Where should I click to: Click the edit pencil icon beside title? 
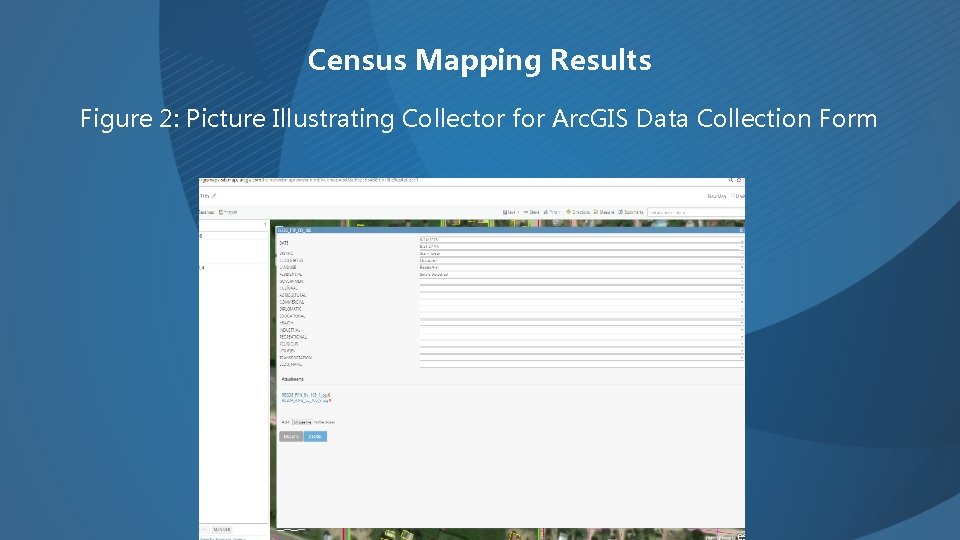coord(214,196)
